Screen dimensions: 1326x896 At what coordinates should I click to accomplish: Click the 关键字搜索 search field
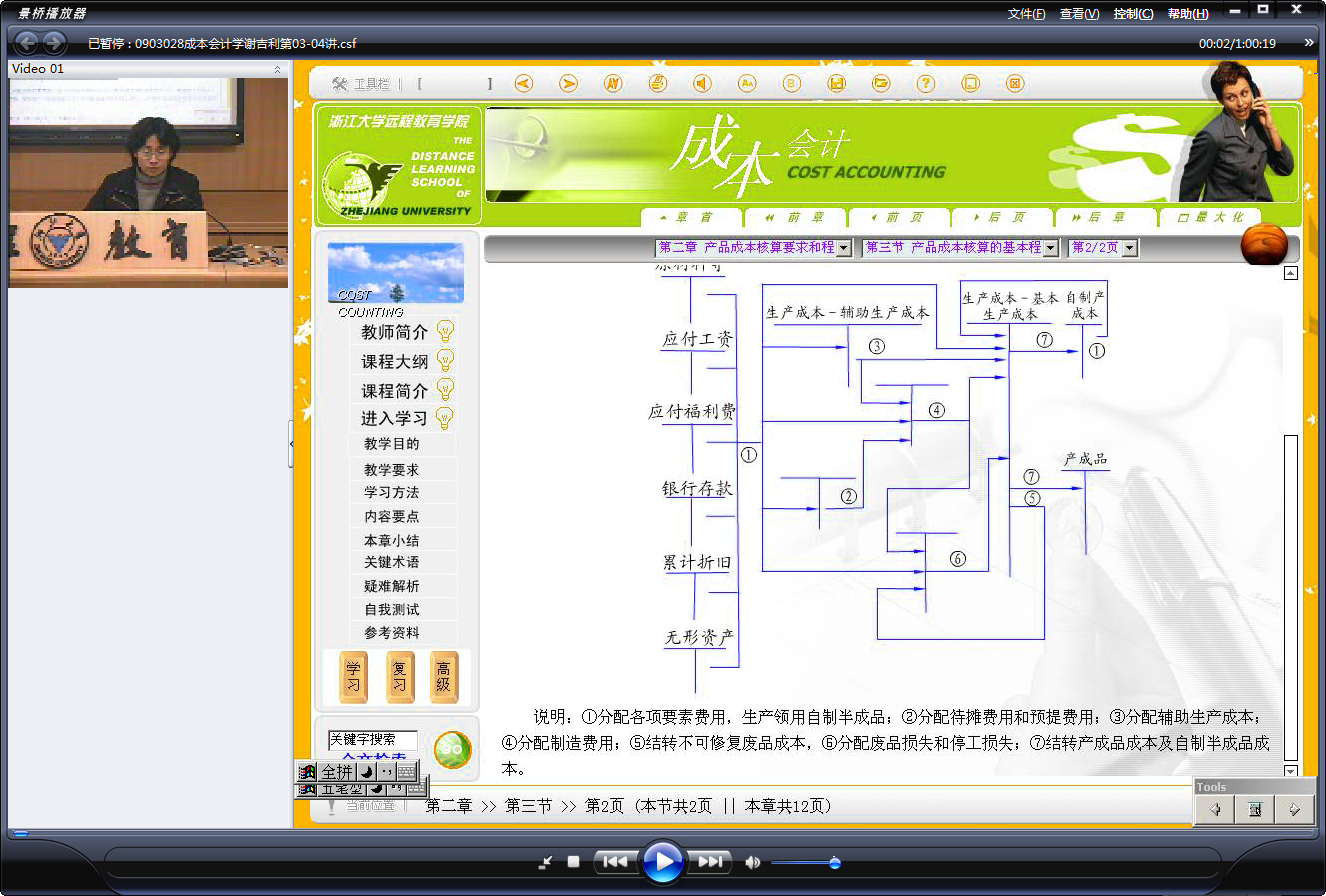pyautogui.click(x=373, y=740)
